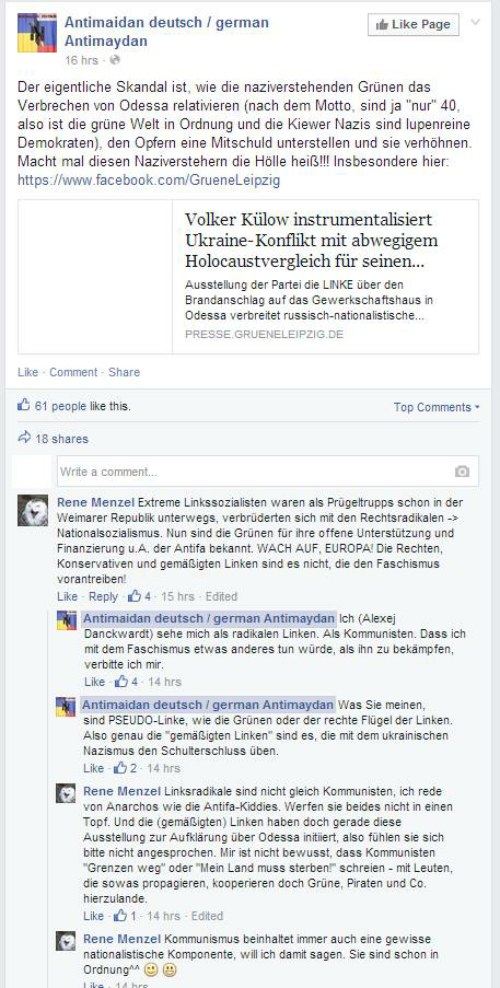Share the main post
Viewport: 500px width, 988px height.
[124, 372]
